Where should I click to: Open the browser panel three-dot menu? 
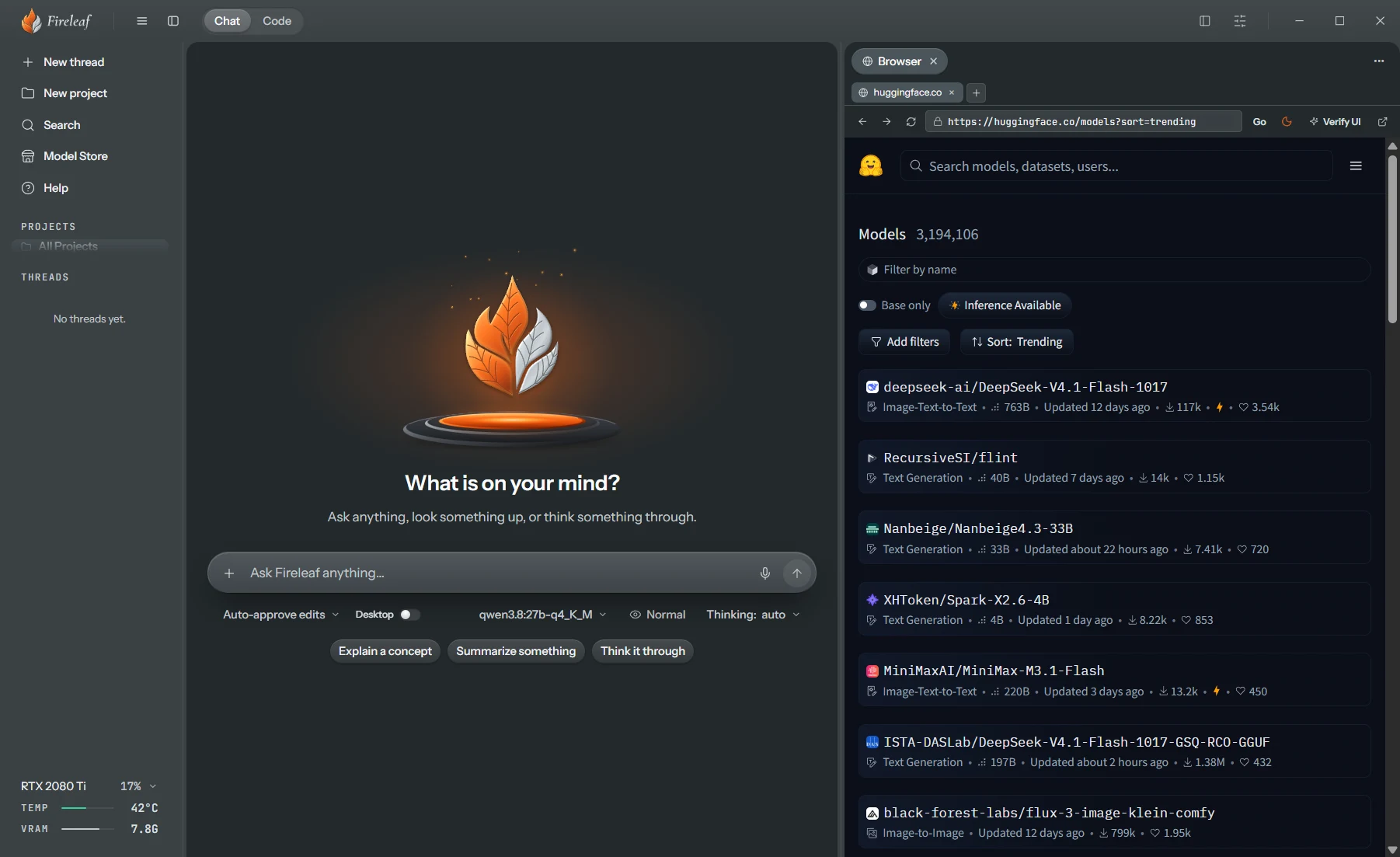[1379, 61]
